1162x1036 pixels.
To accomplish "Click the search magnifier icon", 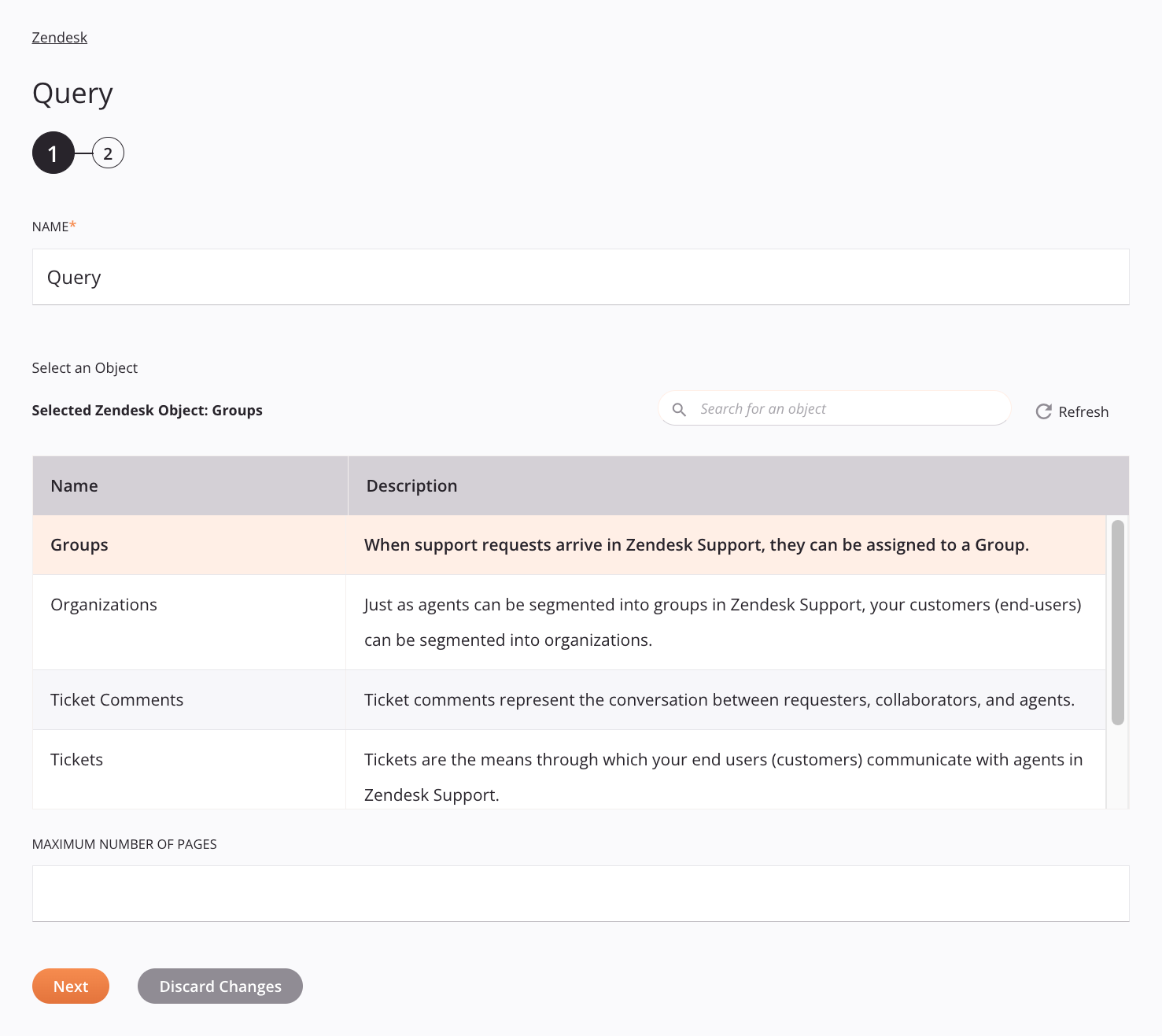I will (x=679, y=409).
